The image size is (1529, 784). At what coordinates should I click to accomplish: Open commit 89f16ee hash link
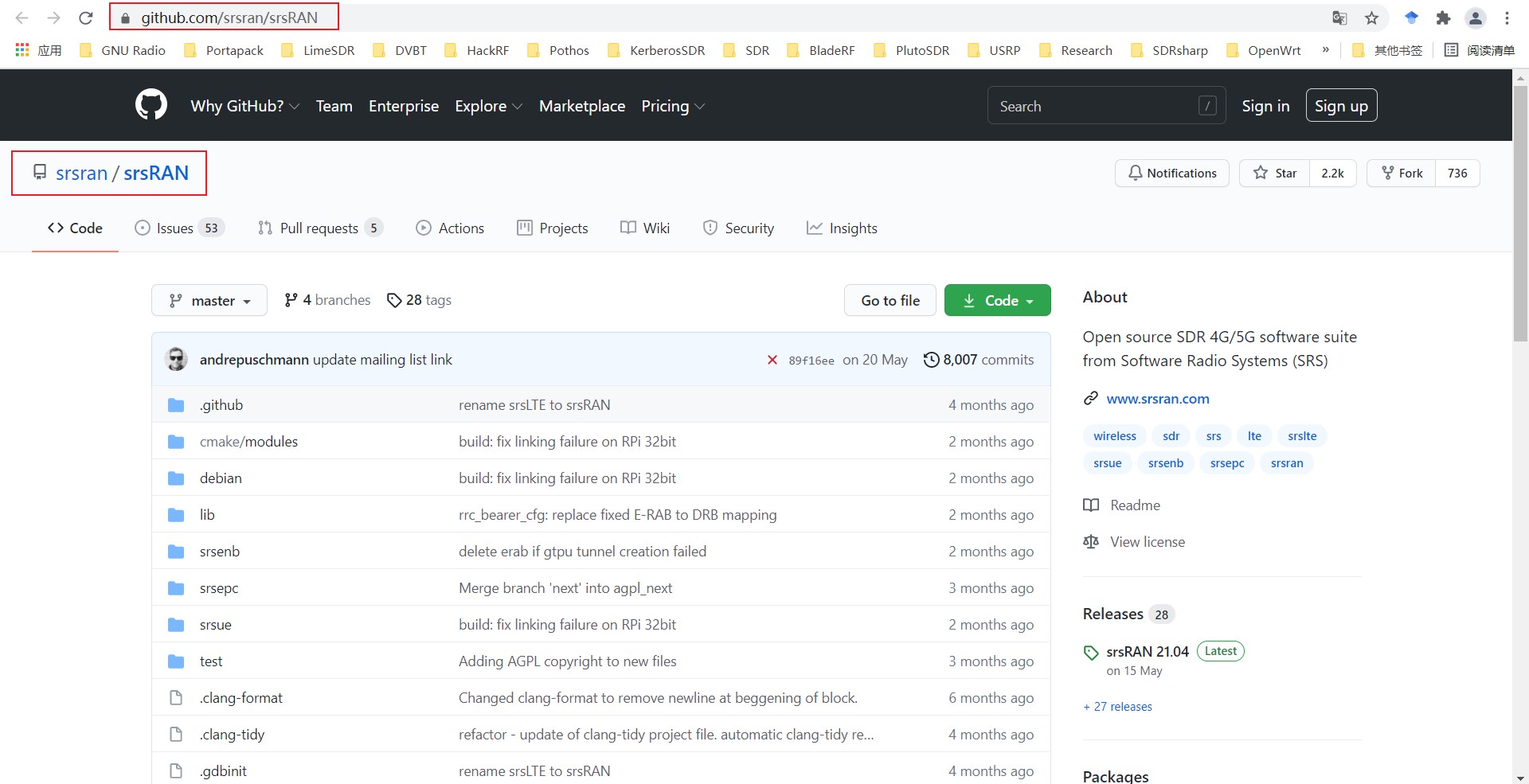pos(811,361)
